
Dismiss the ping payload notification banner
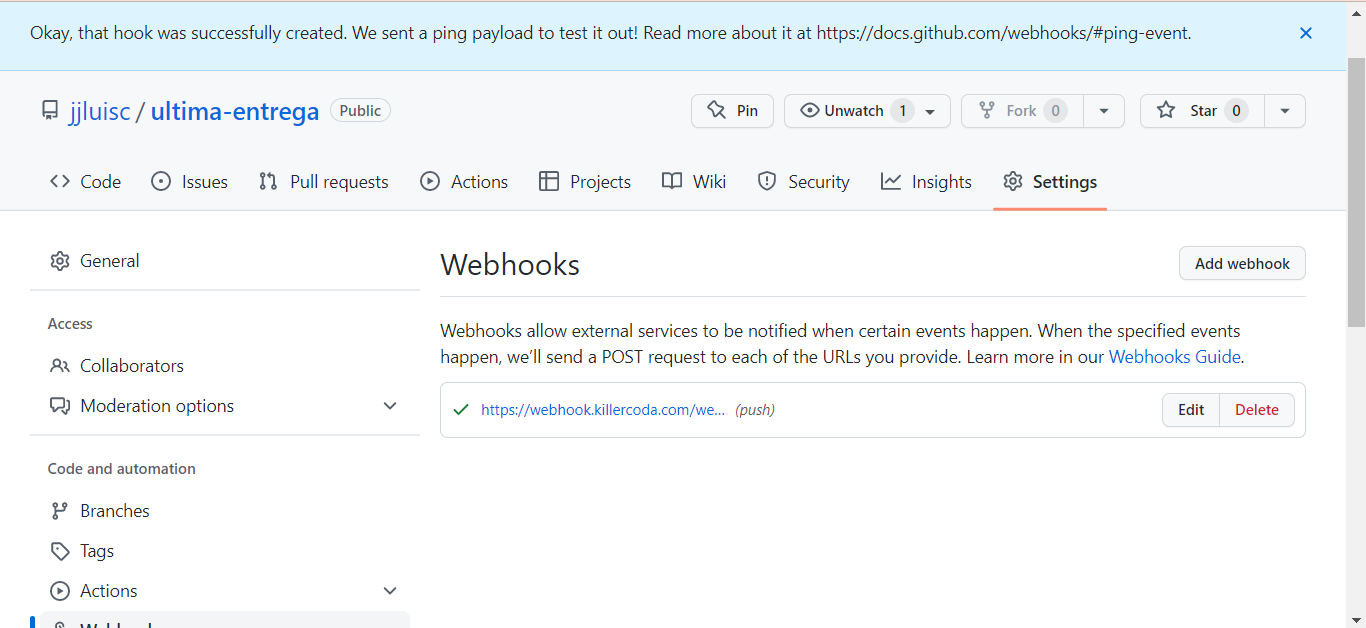click(1306, 32)
